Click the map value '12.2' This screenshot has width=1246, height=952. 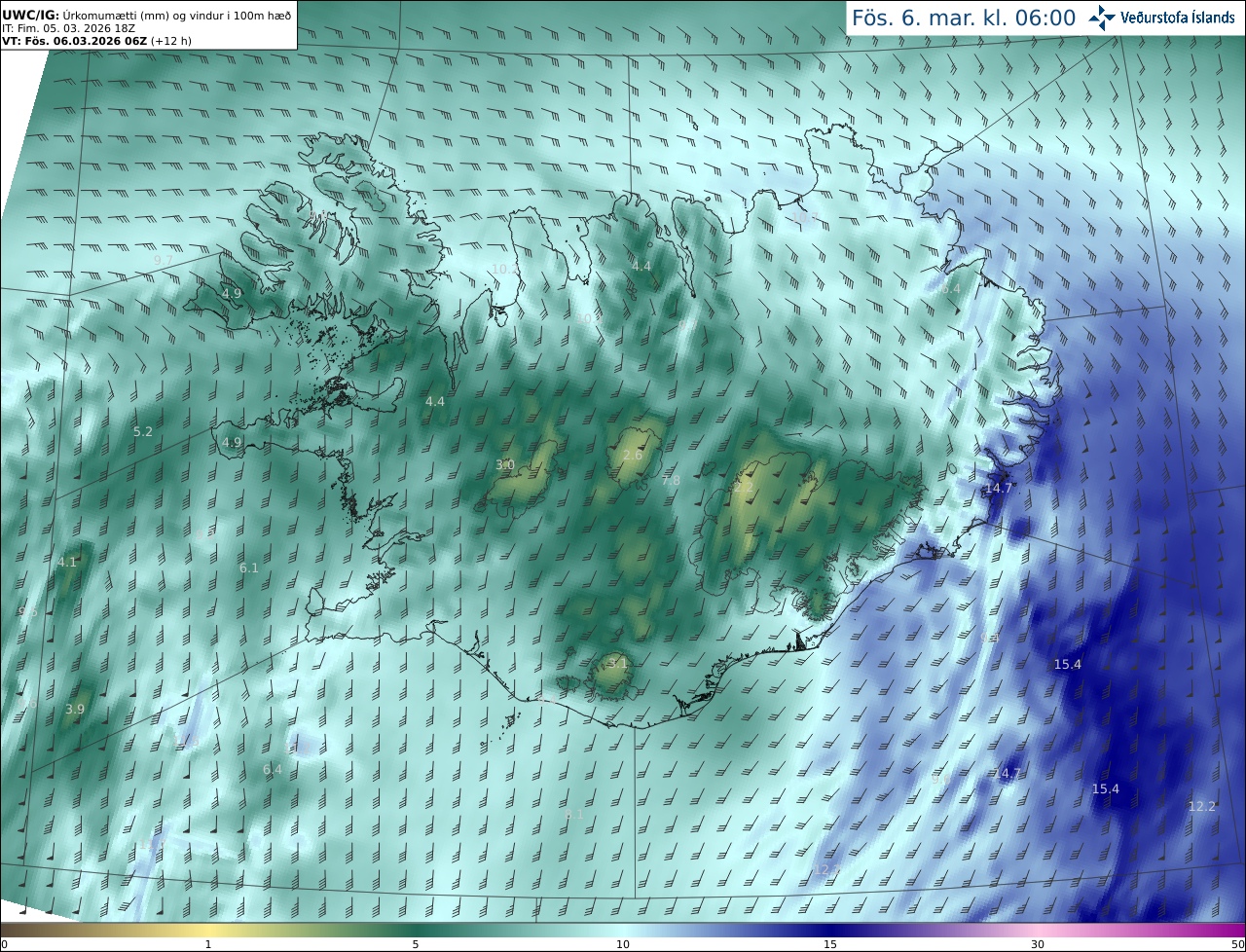point(1202,806)
